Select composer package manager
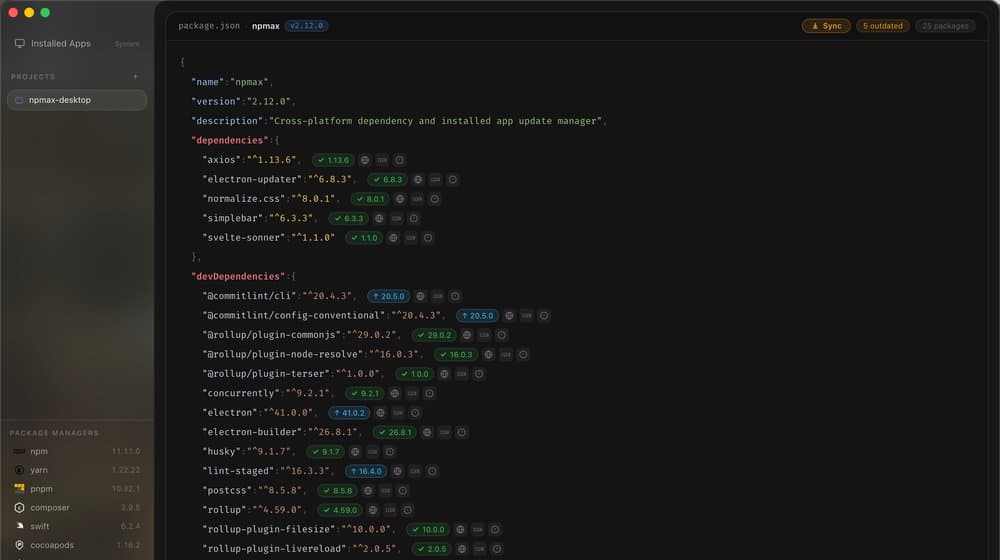 tap(77, 508)
